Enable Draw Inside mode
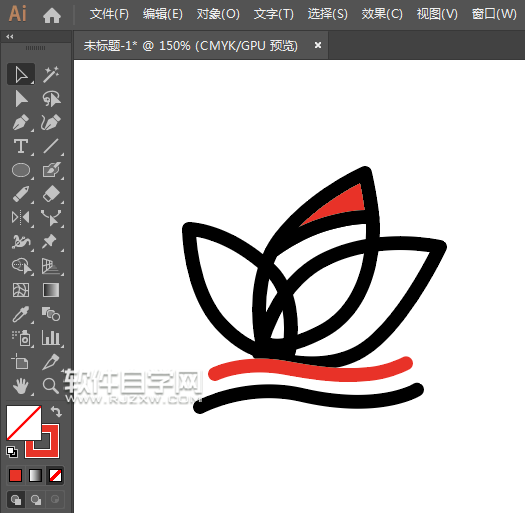This screenshot has height=513, width=525. click(55, 500)
